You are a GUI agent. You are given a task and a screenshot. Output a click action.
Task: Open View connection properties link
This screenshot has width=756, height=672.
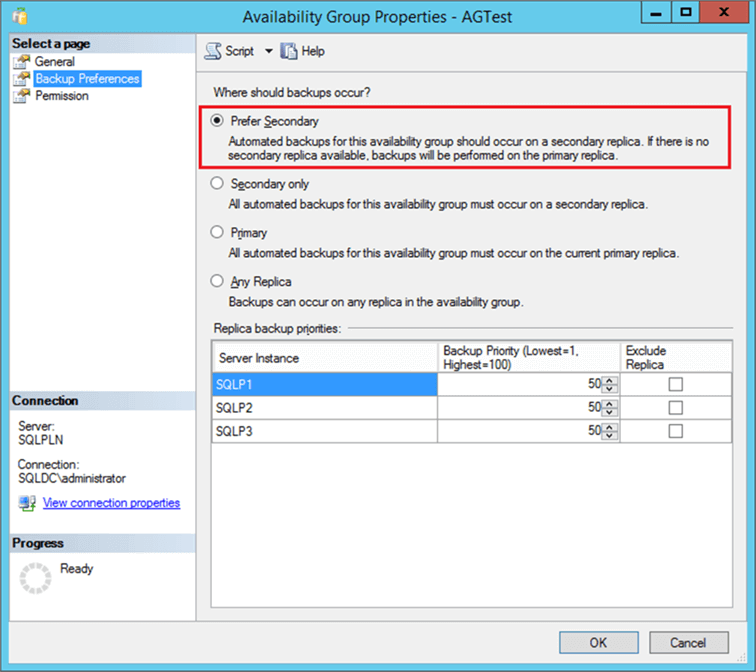[111, 503]
